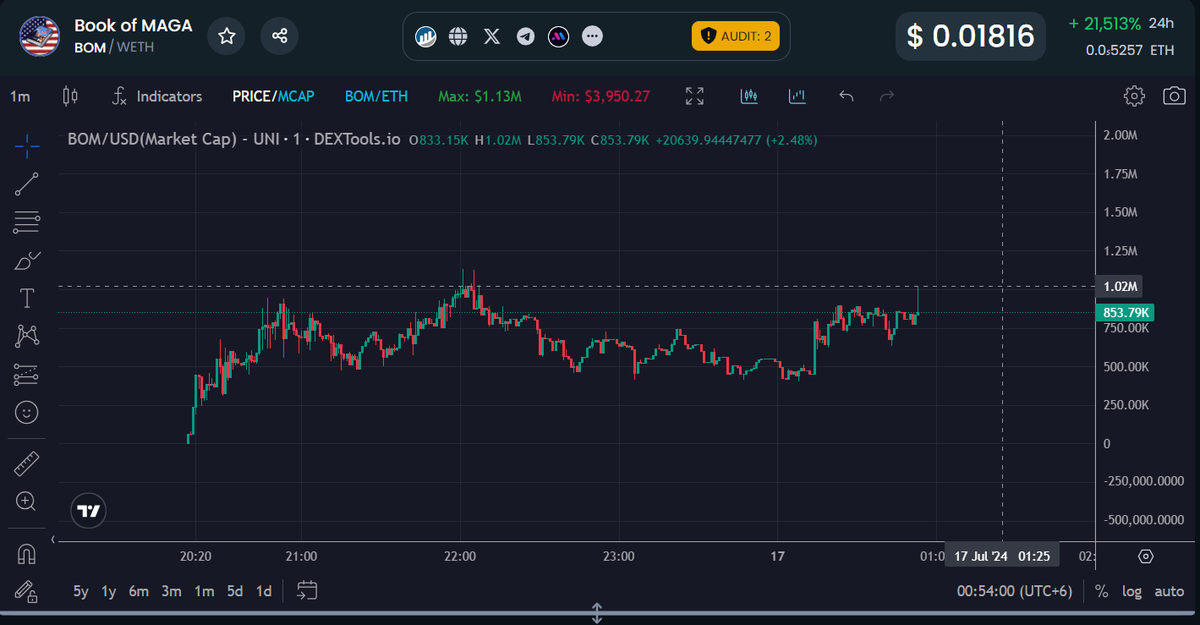1200x625 pixels.
Task: Switch to PRICE view toggle
Action: (252, 97)
